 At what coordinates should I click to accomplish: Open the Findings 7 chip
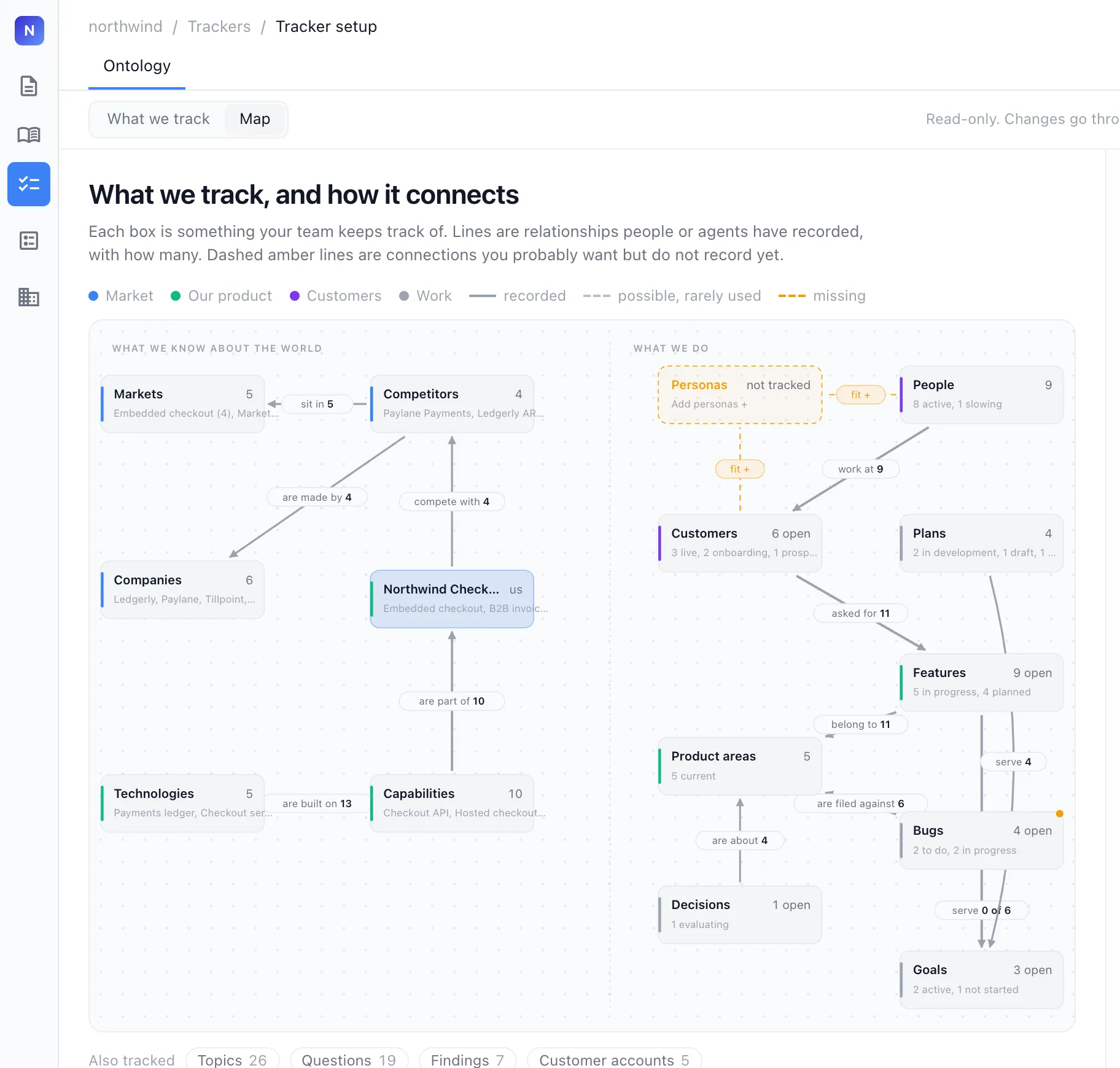click(467, 1059)
